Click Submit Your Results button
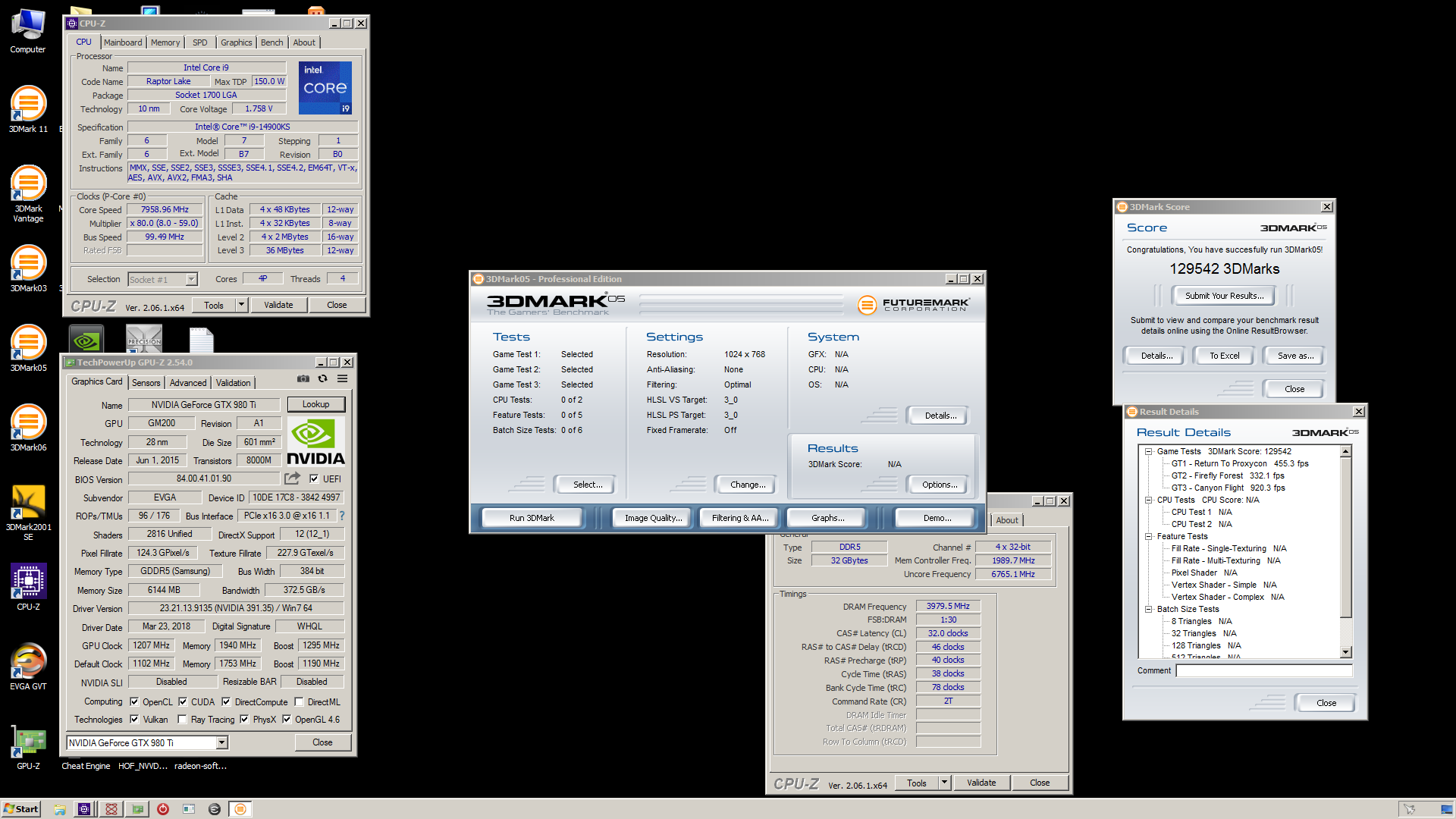The image size is (1456, 819). click(x=1224, y=296)
